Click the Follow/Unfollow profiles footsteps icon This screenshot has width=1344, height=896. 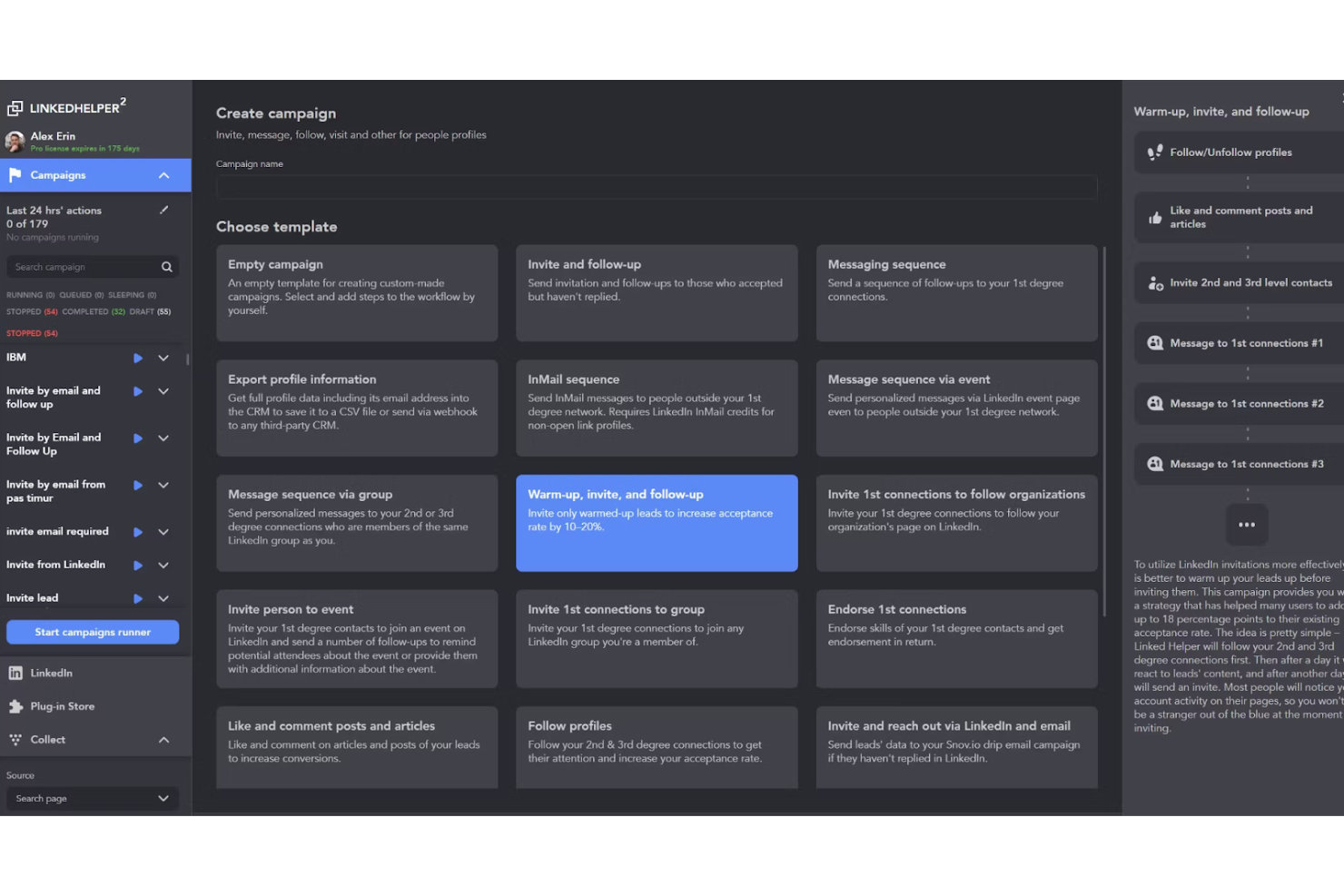[1155, 153]
